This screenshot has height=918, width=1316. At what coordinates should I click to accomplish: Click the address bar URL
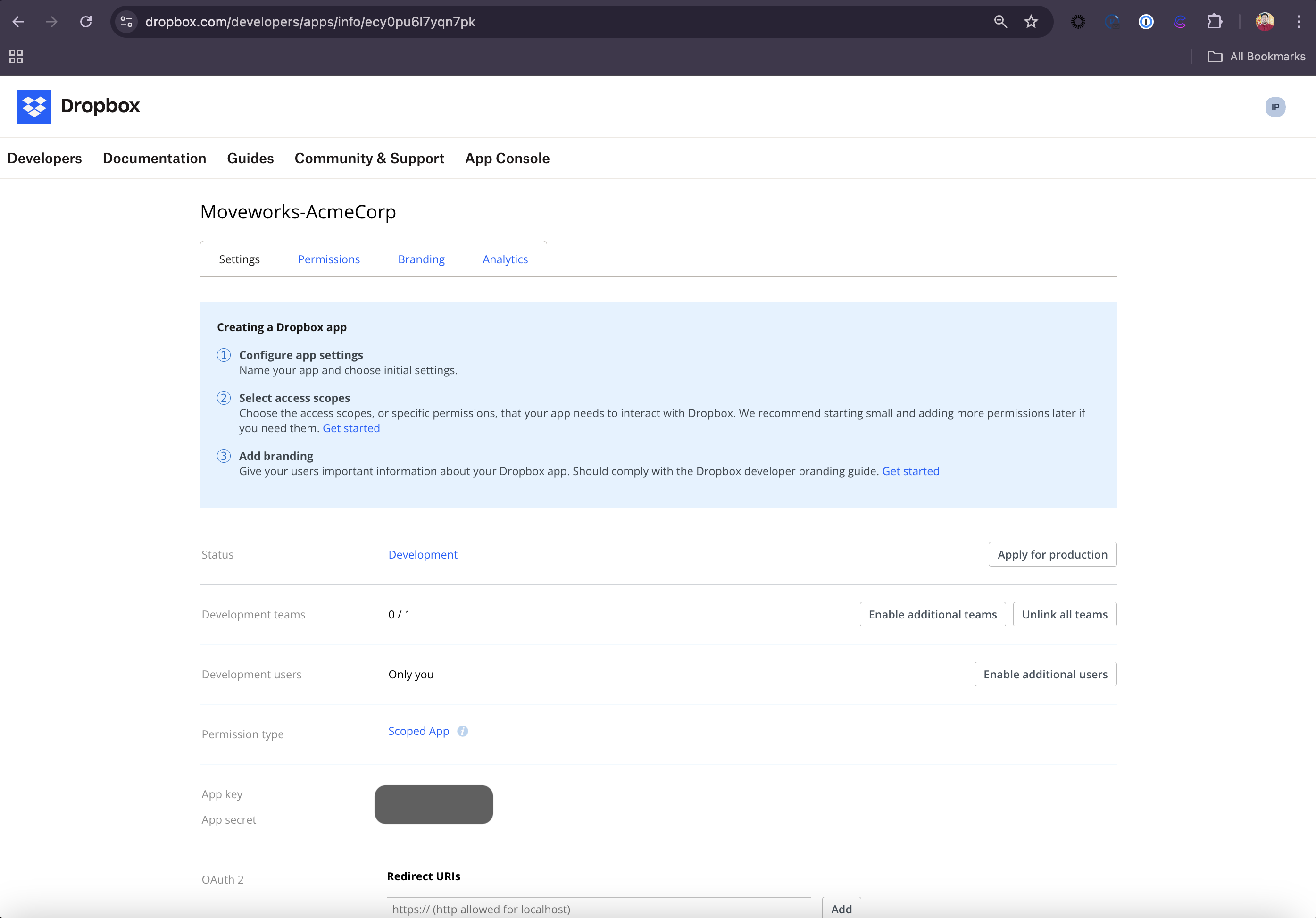pyautogui.click(x=310, y=22)
